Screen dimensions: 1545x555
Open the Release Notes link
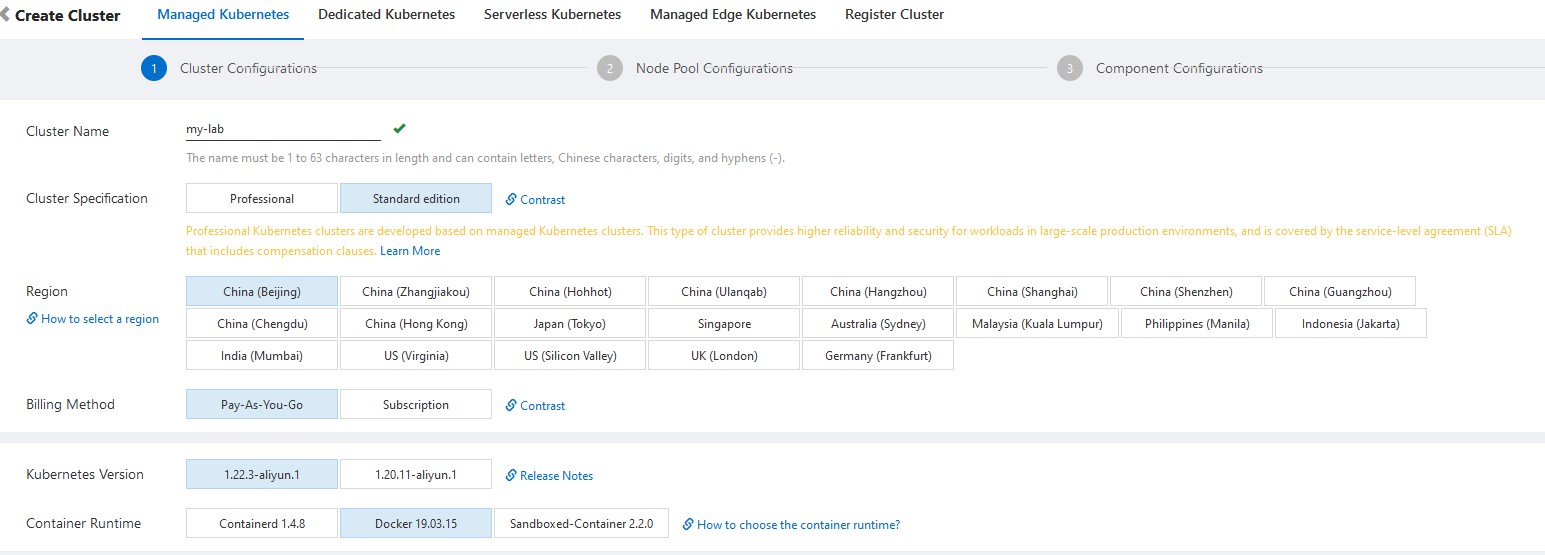(556, 476)
